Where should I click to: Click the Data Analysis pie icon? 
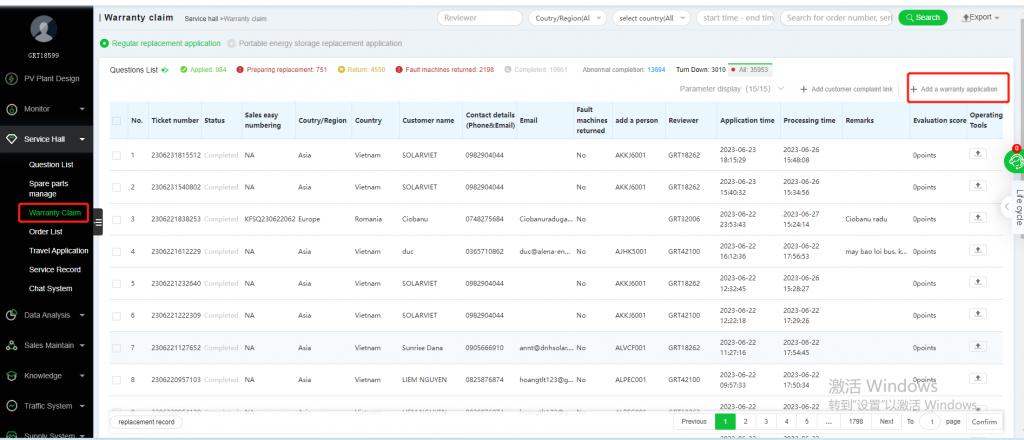pyautogui.click(x=11, y=315)
